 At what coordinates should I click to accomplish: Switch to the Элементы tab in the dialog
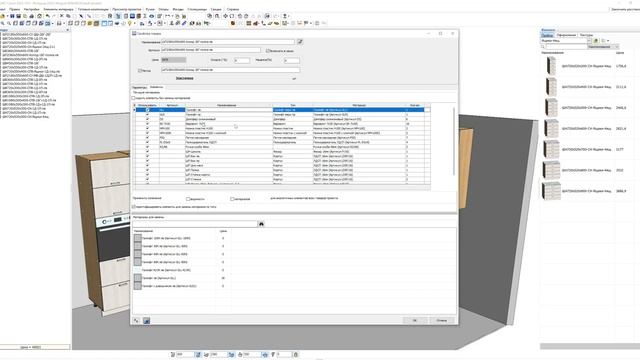pos(156,87)
